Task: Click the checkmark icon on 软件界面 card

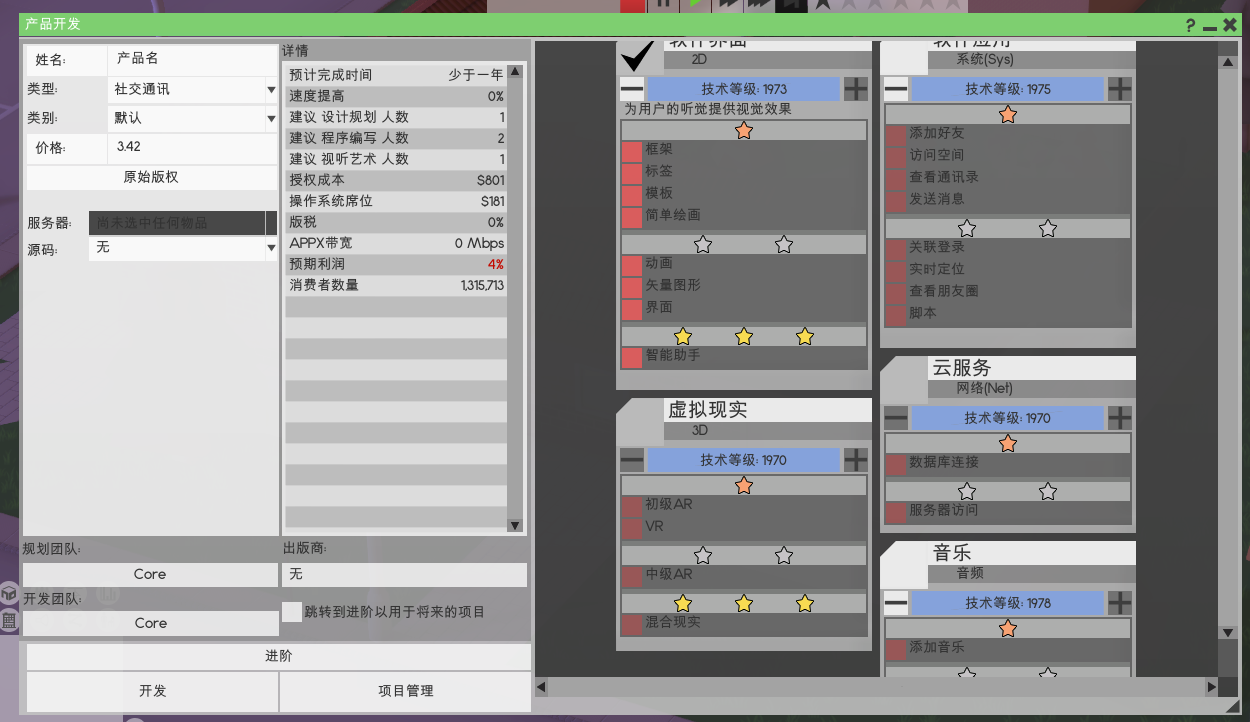Action: click(637, 56)
